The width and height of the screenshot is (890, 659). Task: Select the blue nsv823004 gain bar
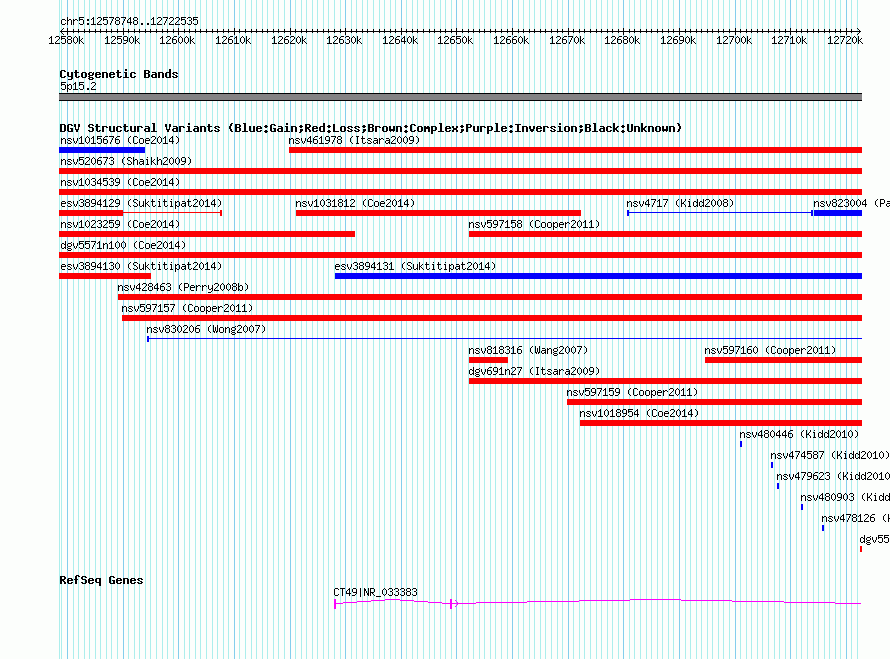[x=838, y=213]
